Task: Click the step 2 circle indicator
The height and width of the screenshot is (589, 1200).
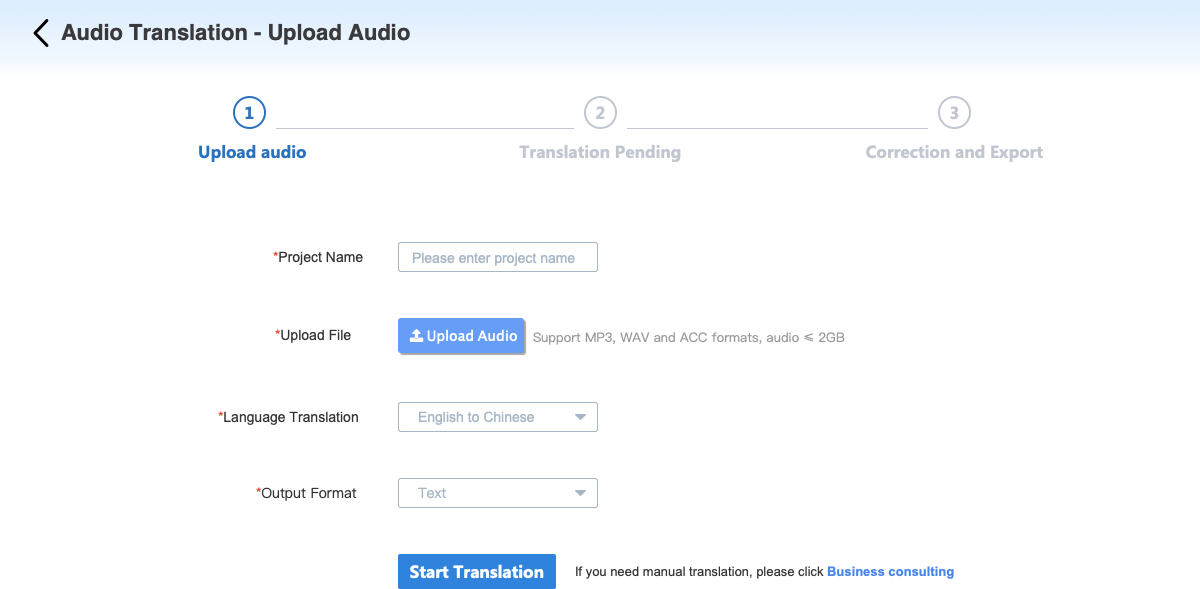Action: pyautogui.click(x=600, y=113)
